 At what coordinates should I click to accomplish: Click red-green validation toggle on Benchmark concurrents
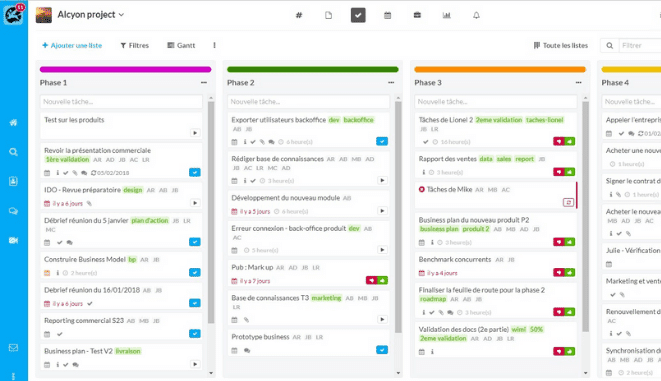(x=564, y=273)
